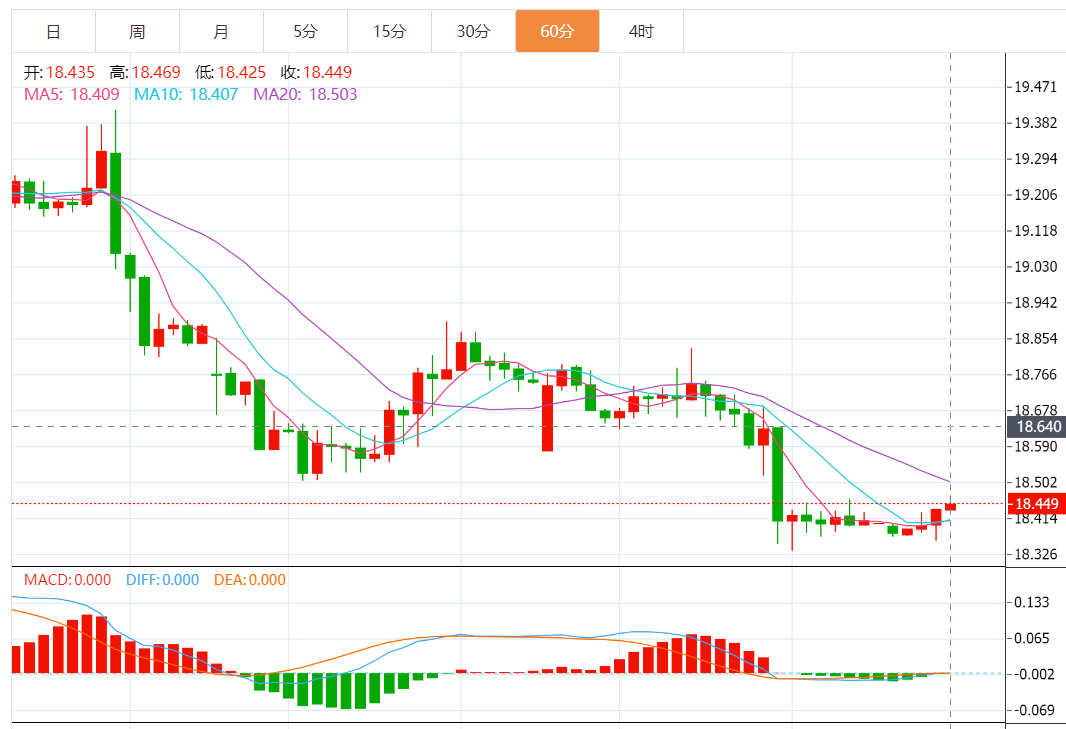Screen dimensions: 1066x729
Task: Click the 开: 18.435 open price value
Action: [59, 72]
